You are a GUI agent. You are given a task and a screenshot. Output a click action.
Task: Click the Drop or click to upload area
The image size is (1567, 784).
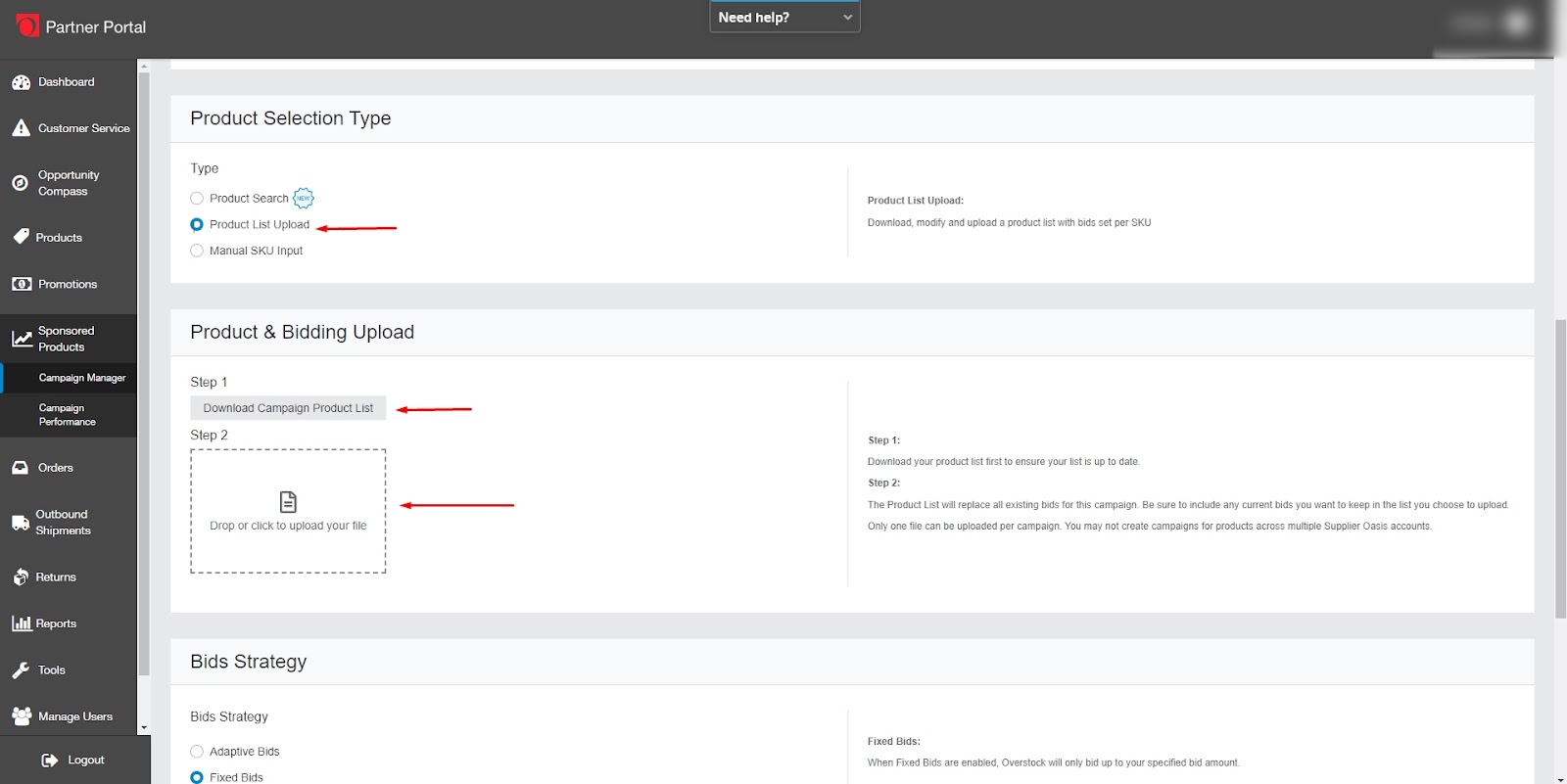(288, 511)
